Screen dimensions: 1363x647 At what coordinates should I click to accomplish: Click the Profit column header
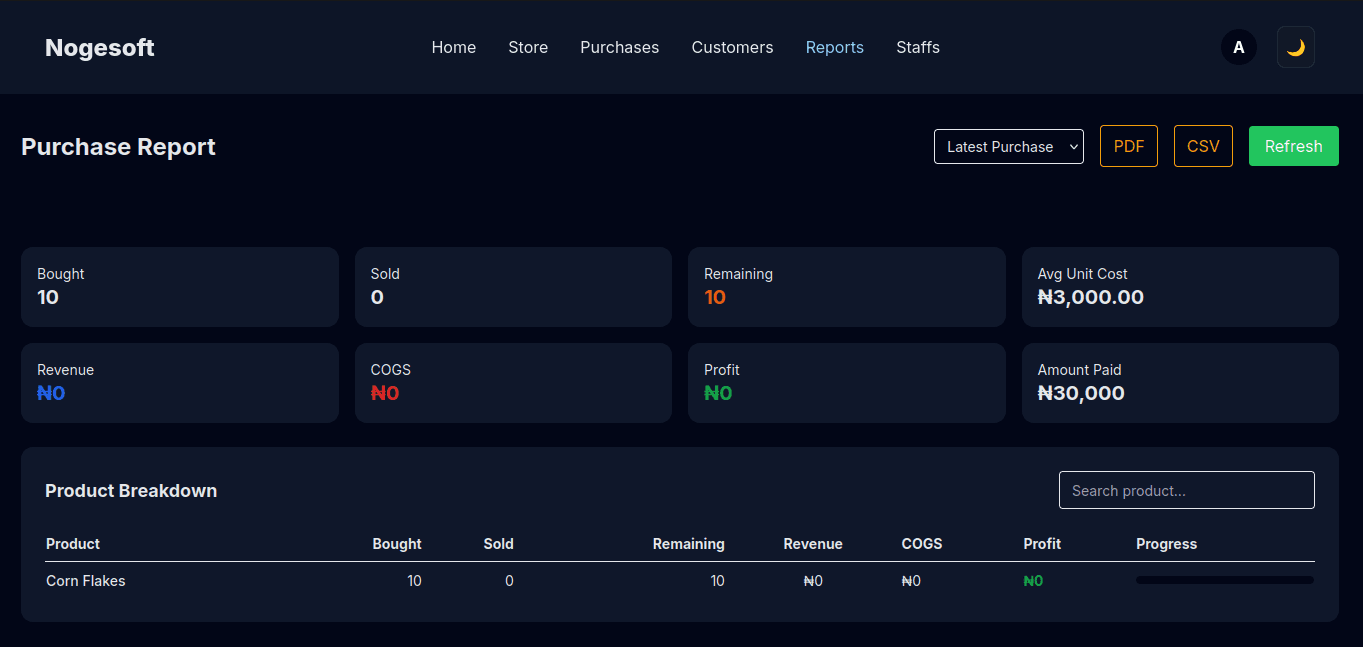[x=1041, y=544]
